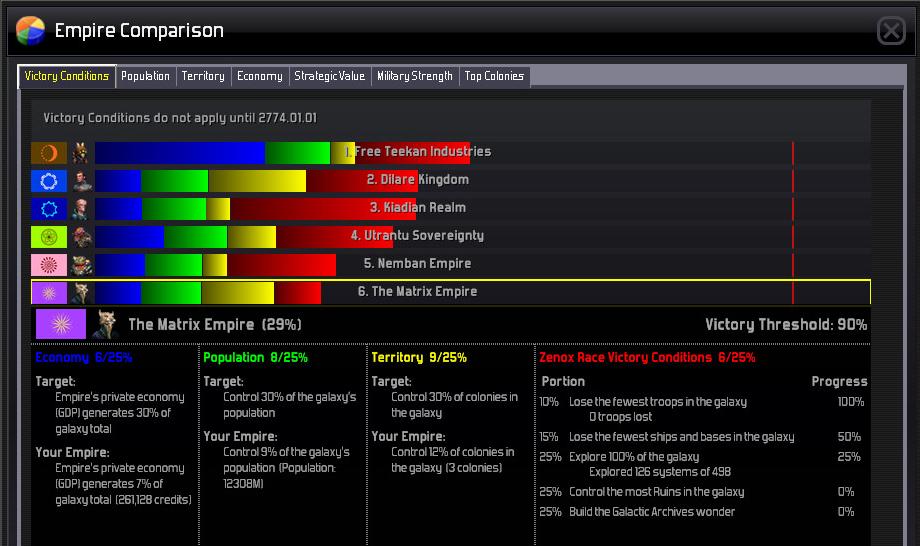Open the Strategic Value tab

330,76
